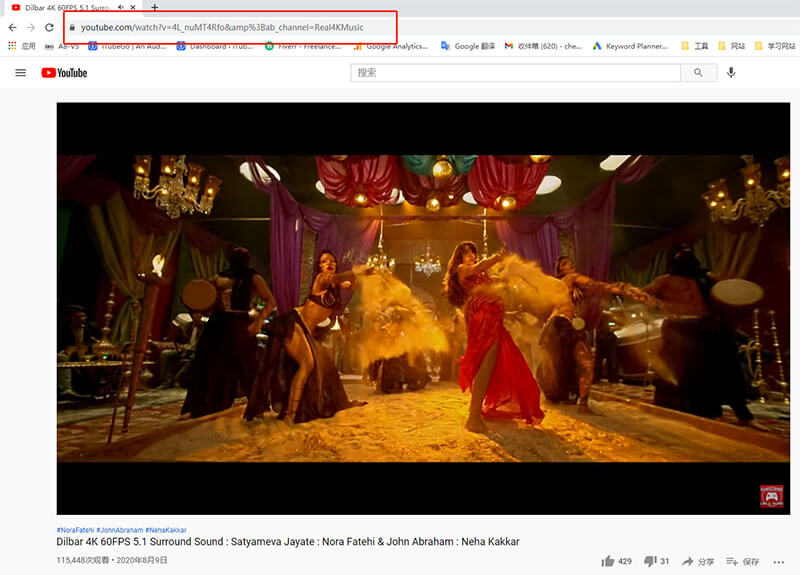800x575 pixels.
Task: Click the YouTube URL in address bar
Action: (x=222, y=28)
